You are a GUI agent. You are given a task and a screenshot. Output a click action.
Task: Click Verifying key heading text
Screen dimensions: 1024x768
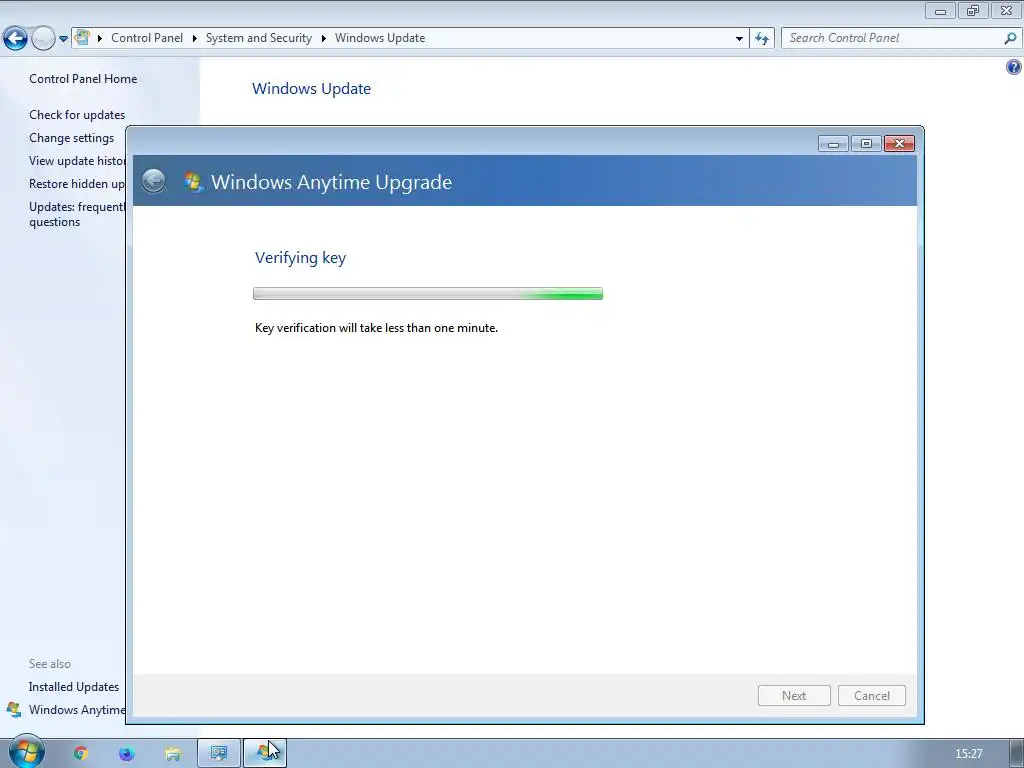300,257
